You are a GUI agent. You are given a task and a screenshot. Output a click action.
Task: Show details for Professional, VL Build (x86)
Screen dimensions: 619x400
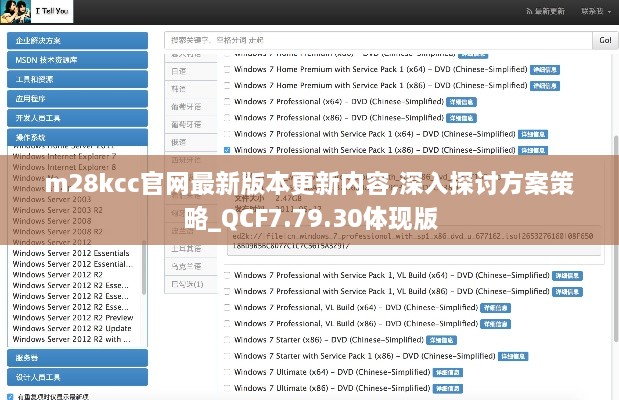point(496,324)
